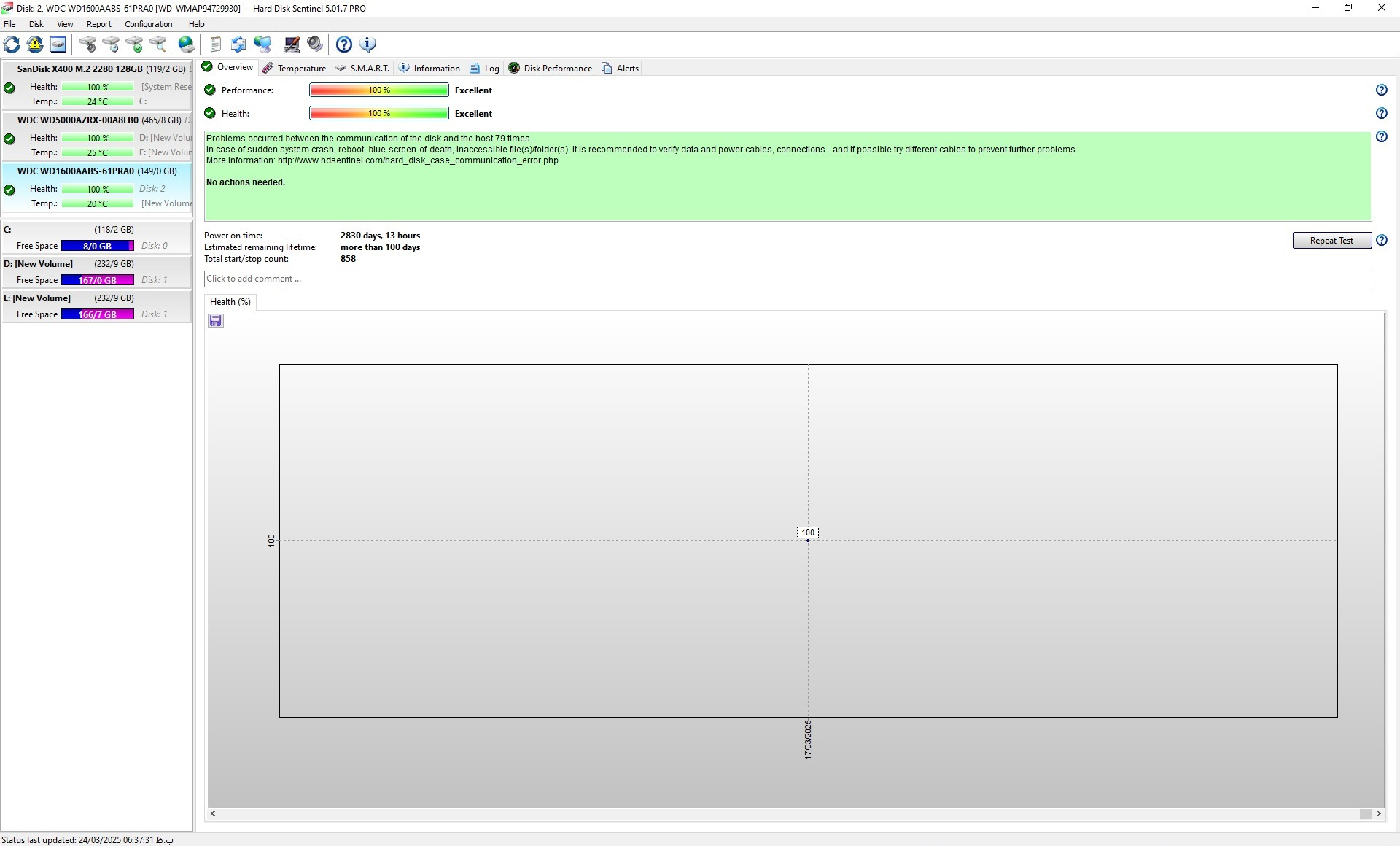Select the D: [New Volume] partition

96,271
